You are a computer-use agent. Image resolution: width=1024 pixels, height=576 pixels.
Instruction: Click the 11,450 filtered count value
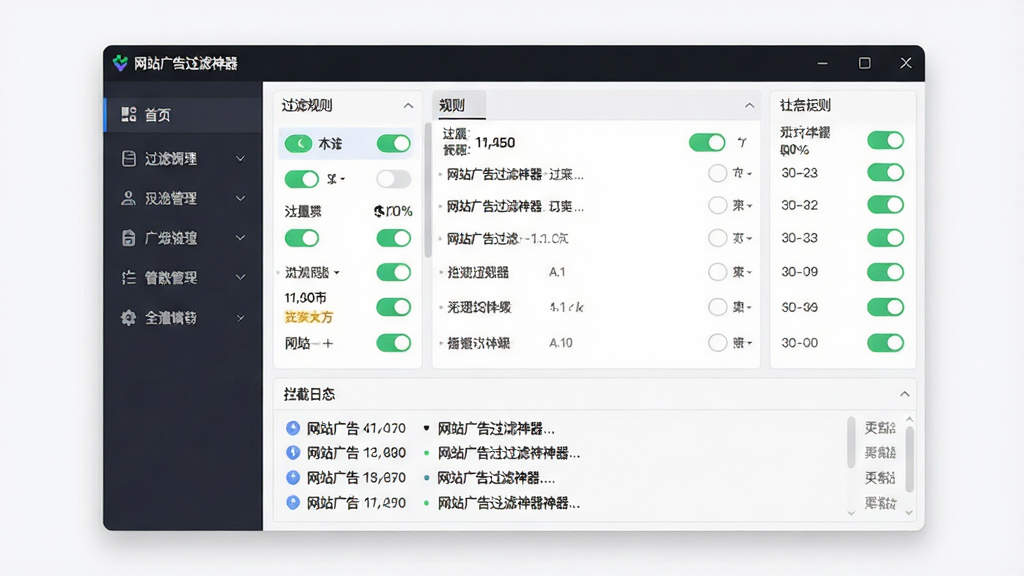[495, 142]
